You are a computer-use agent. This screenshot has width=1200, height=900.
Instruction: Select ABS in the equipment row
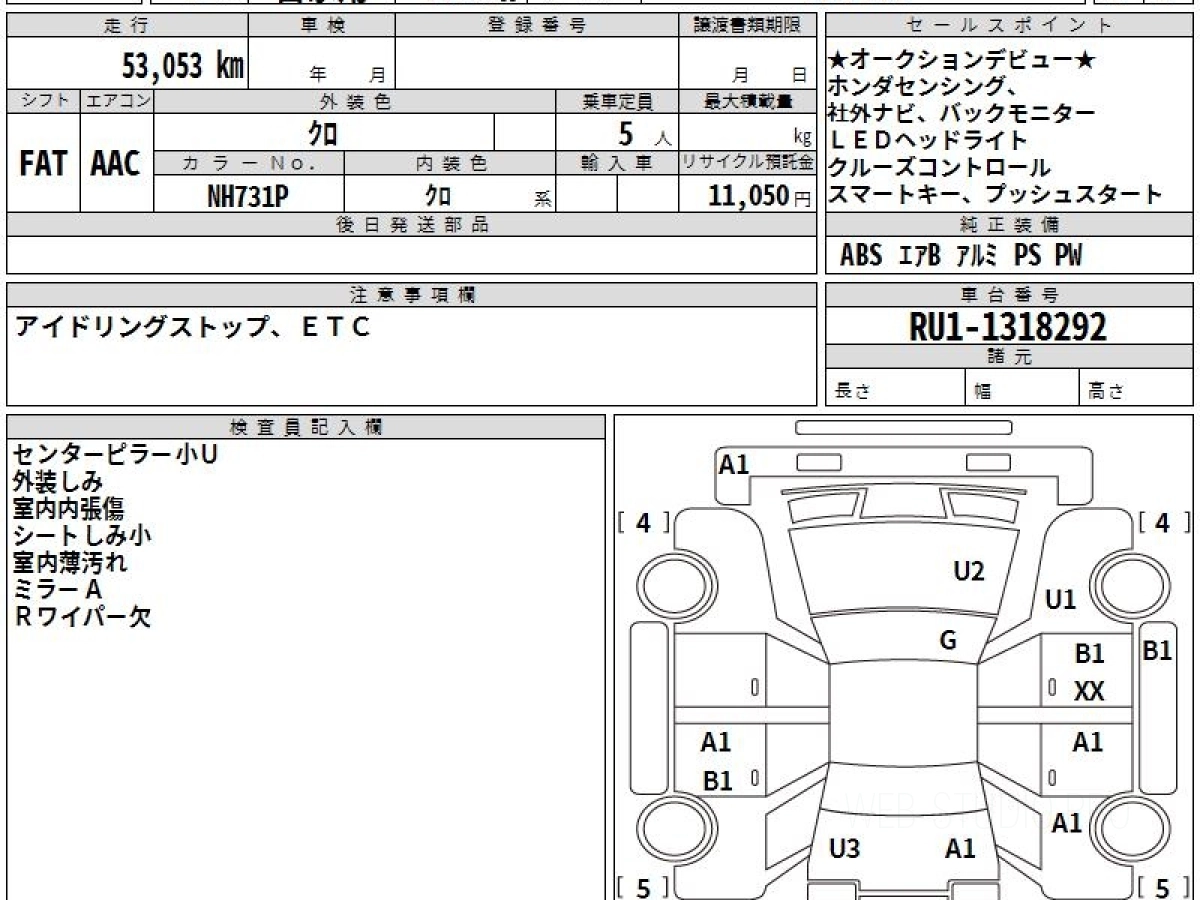(x=861, y=256)
